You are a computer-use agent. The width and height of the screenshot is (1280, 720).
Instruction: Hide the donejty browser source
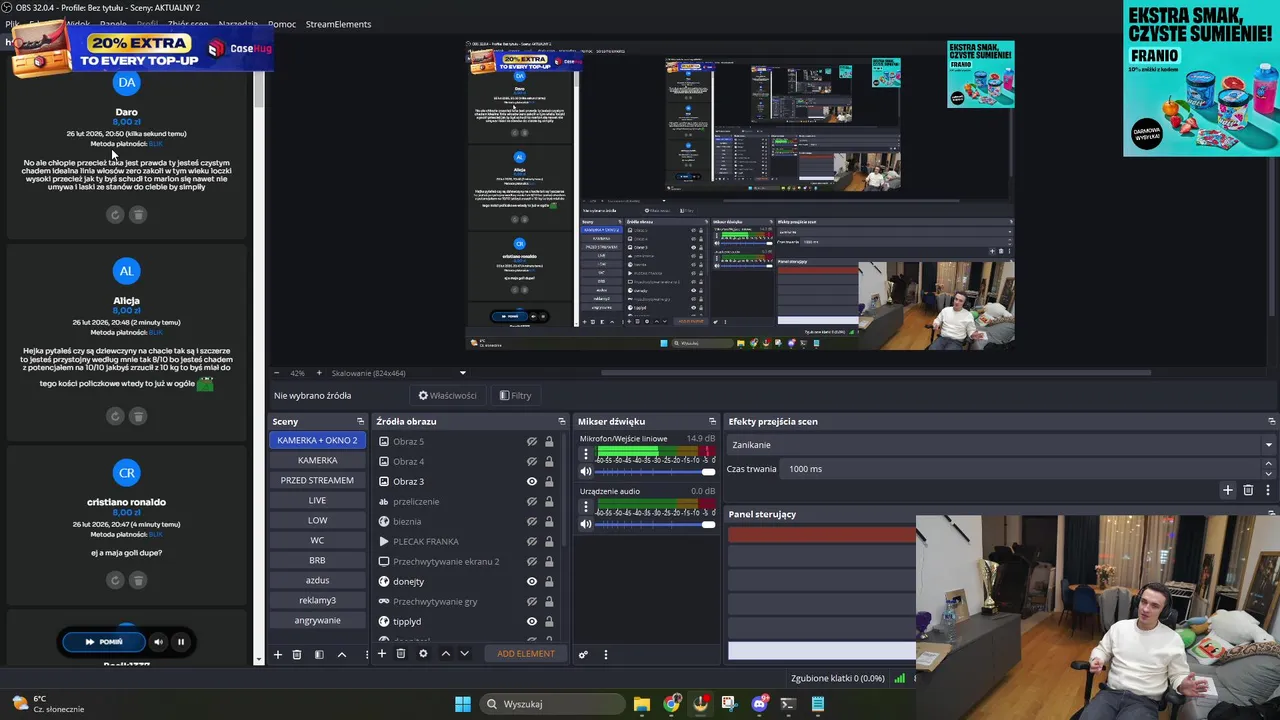click(532, 581)
